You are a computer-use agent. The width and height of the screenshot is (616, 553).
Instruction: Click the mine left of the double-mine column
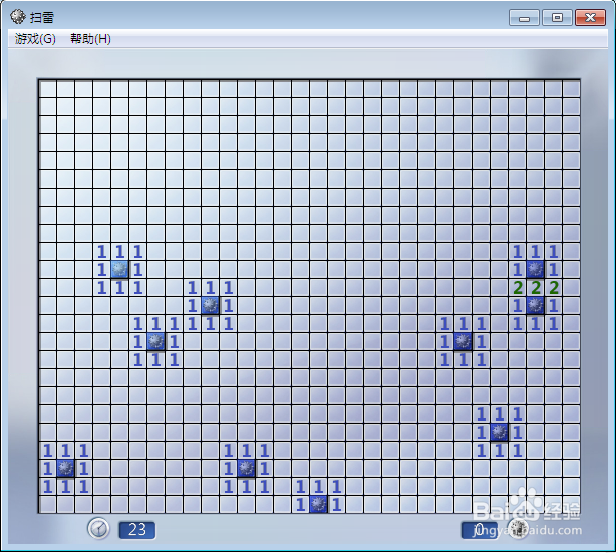[463, 342]
